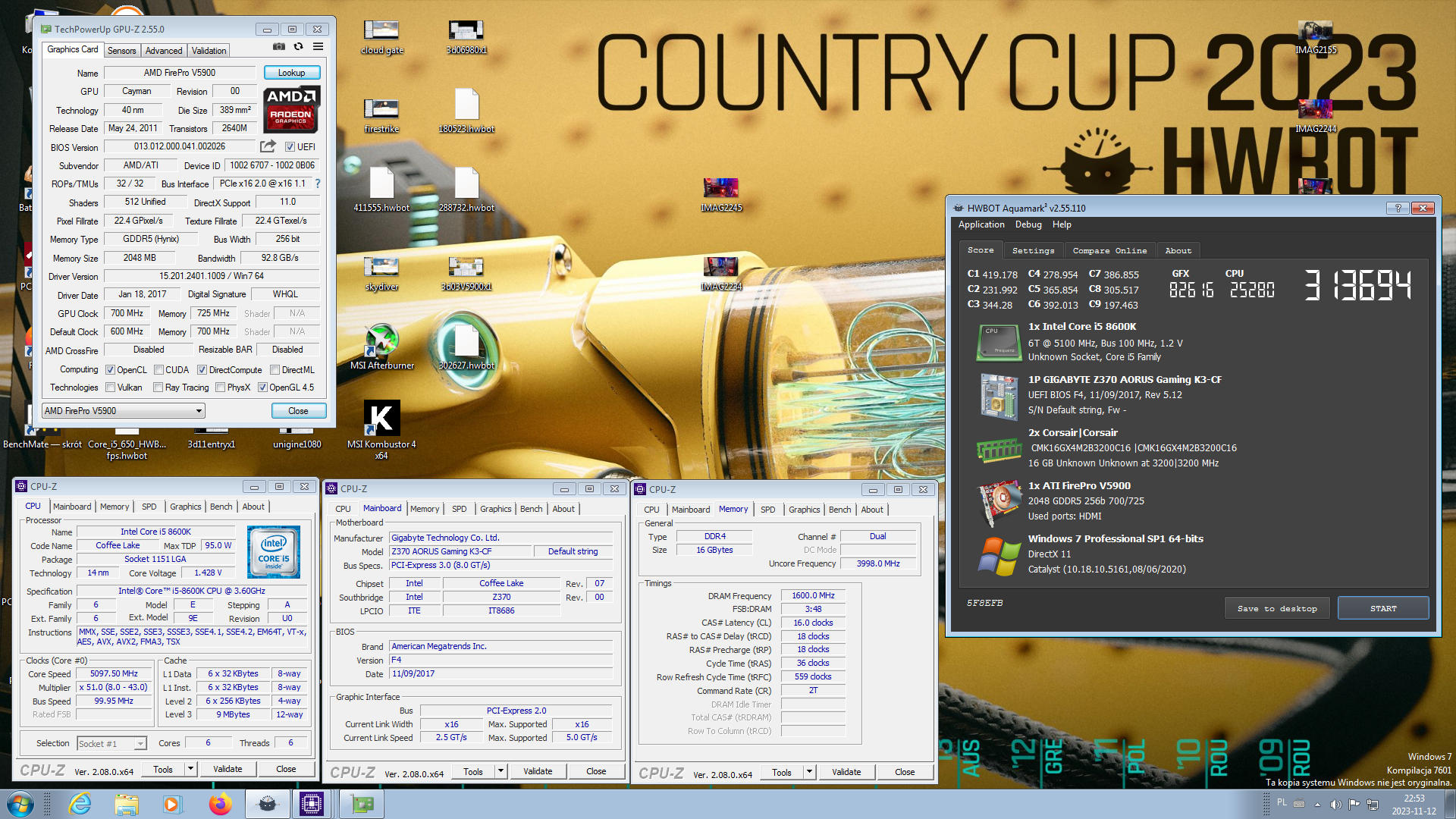Open the Aquamark Application menu

pos(981,224)
